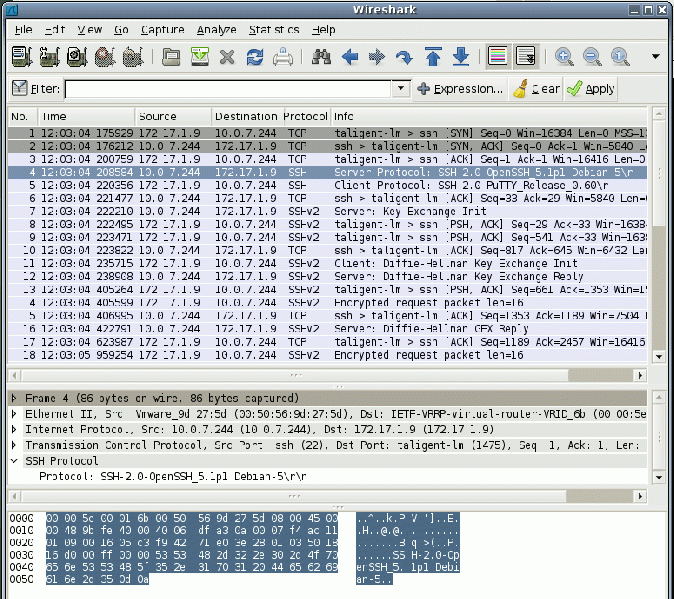Select packet 11 Diffie-Hellman Key Exchange Init
674x599 pixels.
(x=328, y=263)
